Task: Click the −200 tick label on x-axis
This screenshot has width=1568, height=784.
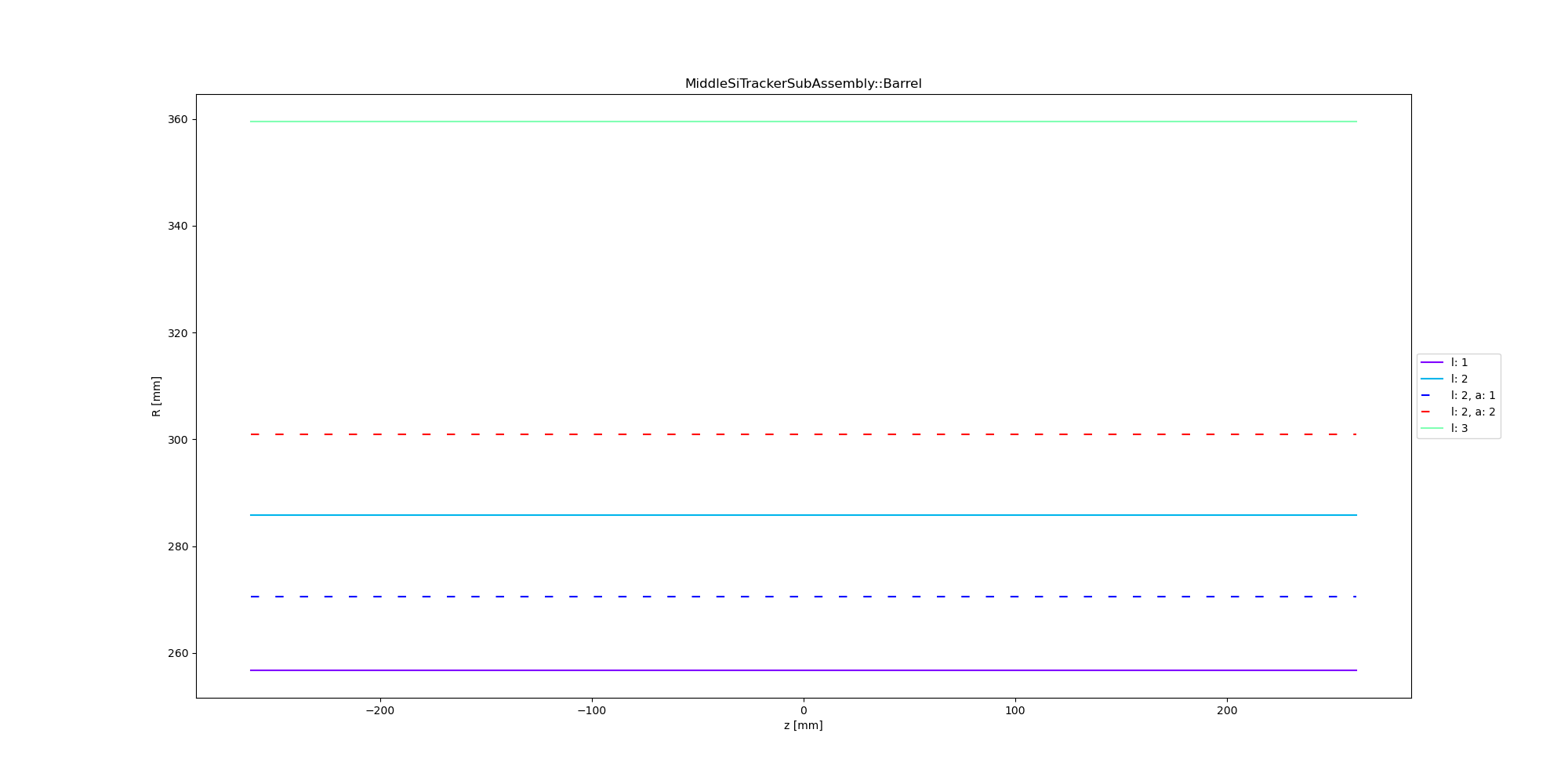Action: point(379,711)
